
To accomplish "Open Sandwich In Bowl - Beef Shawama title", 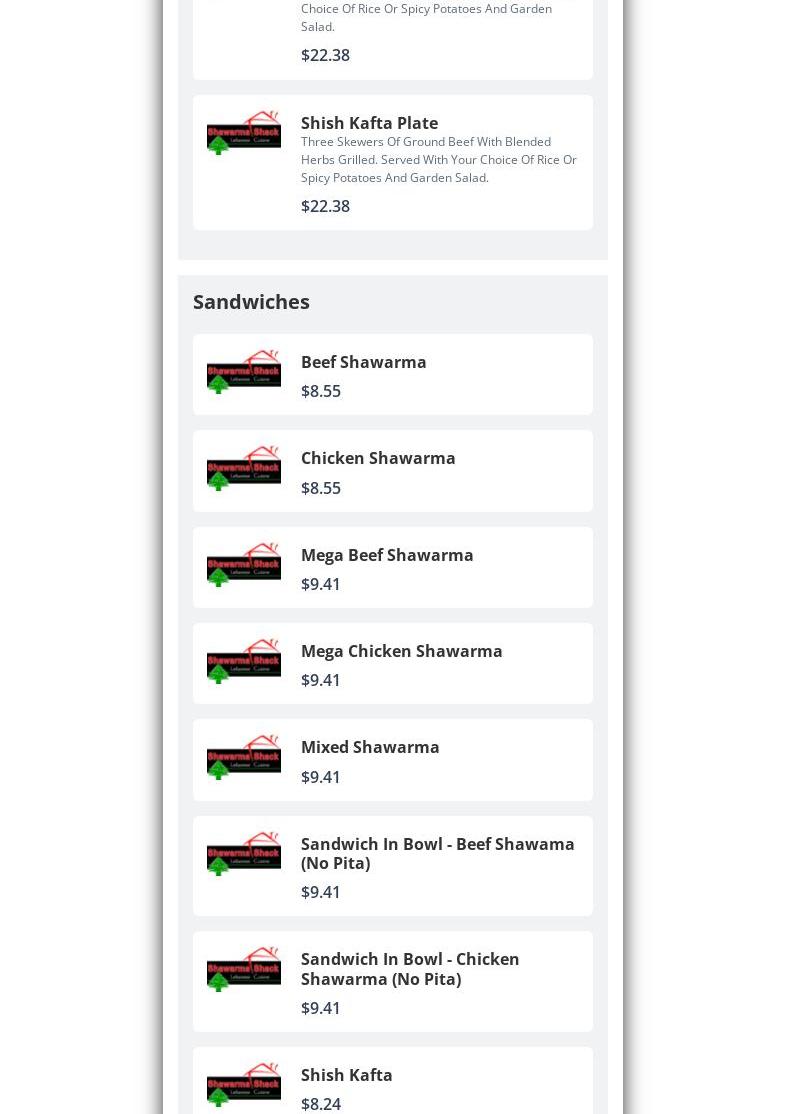I will [x=437, y=853].
